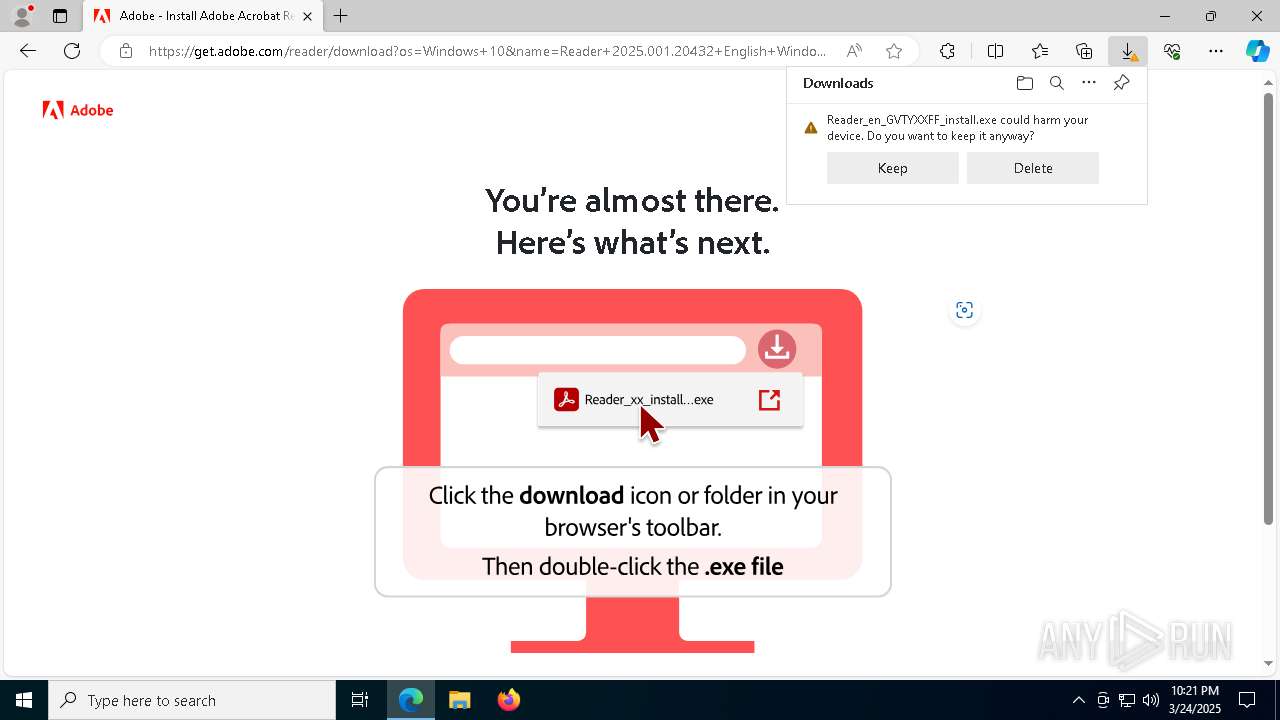The image size is (1280, 720).
Task: Show hidden system tray icons
Action: click(x=1079, y=700)
